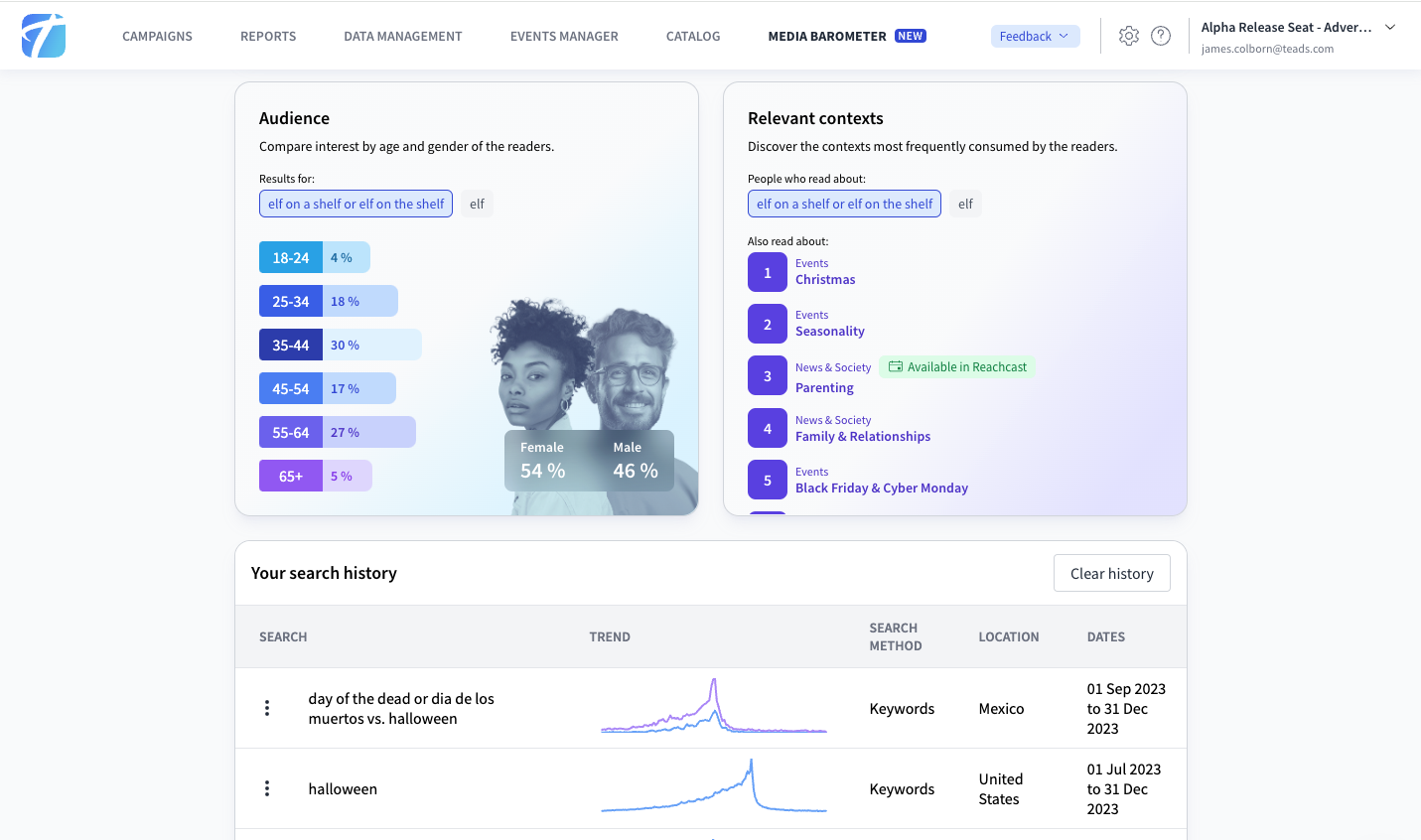Click the Available in Reachcast badge

click(957, 367)
